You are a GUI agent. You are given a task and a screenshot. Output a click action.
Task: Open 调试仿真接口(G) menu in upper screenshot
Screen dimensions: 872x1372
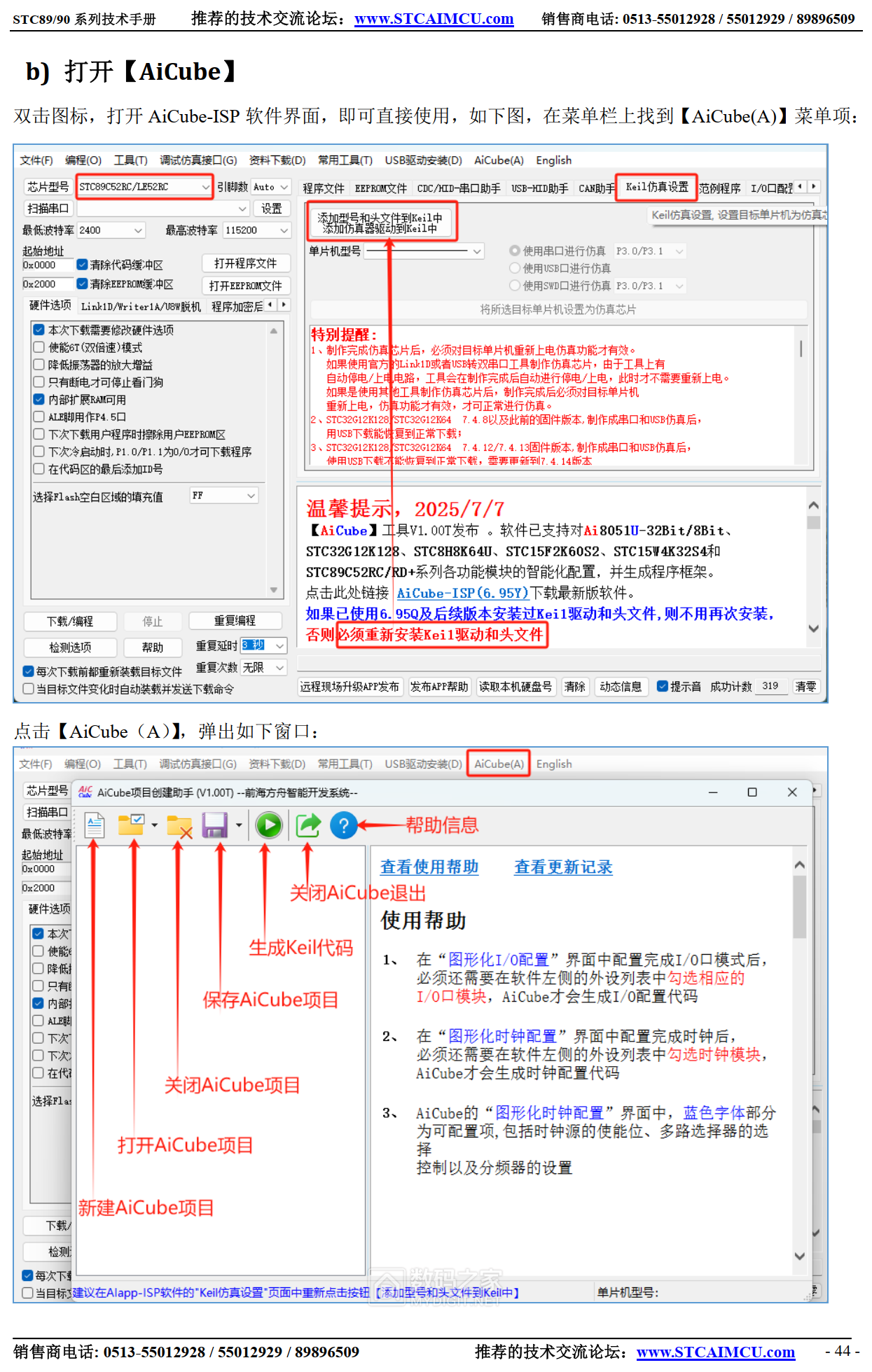[198, 160]
